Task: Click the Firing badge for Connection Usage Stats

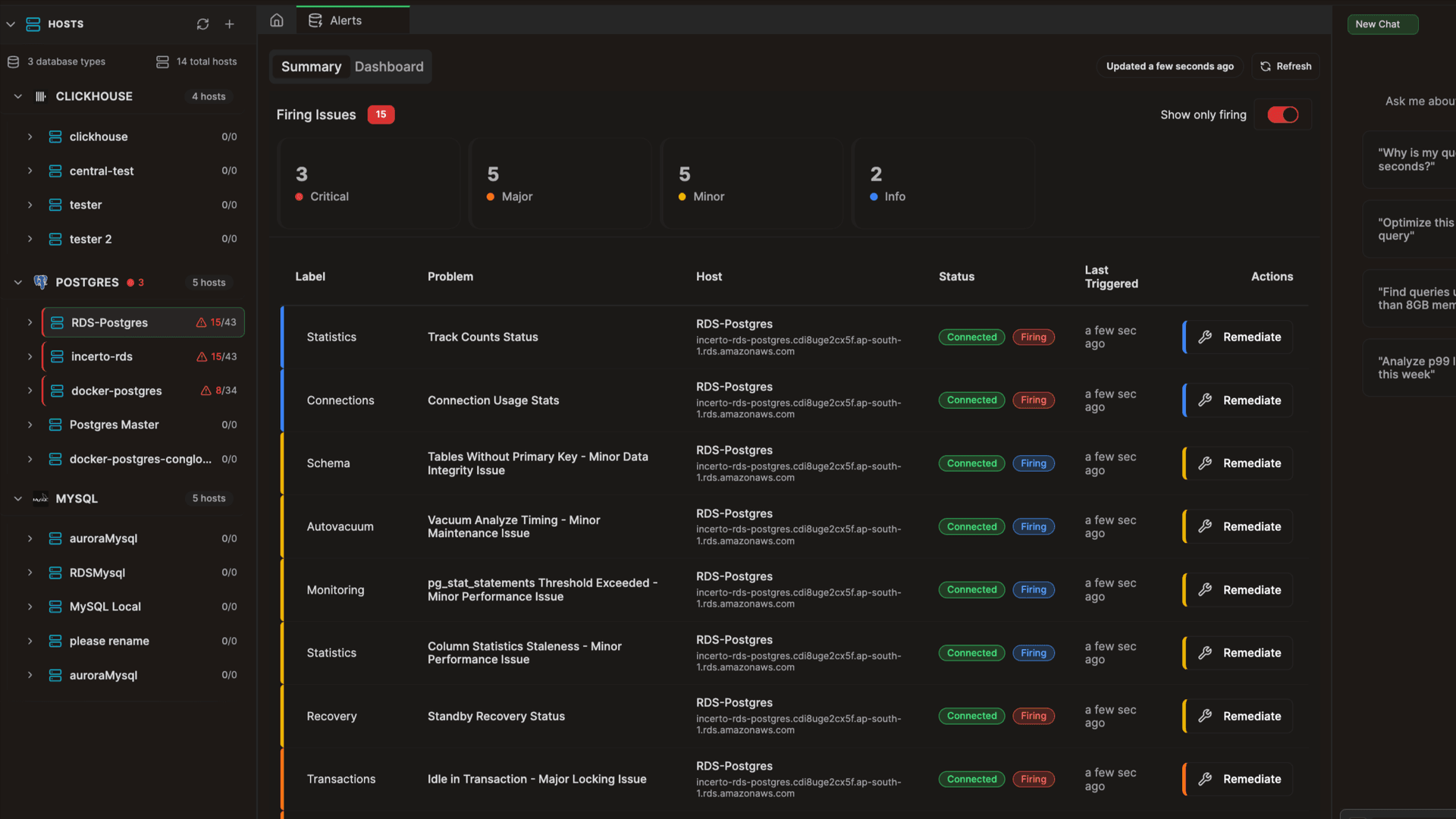Action: pyautogui.click(x=1033, y=400)
